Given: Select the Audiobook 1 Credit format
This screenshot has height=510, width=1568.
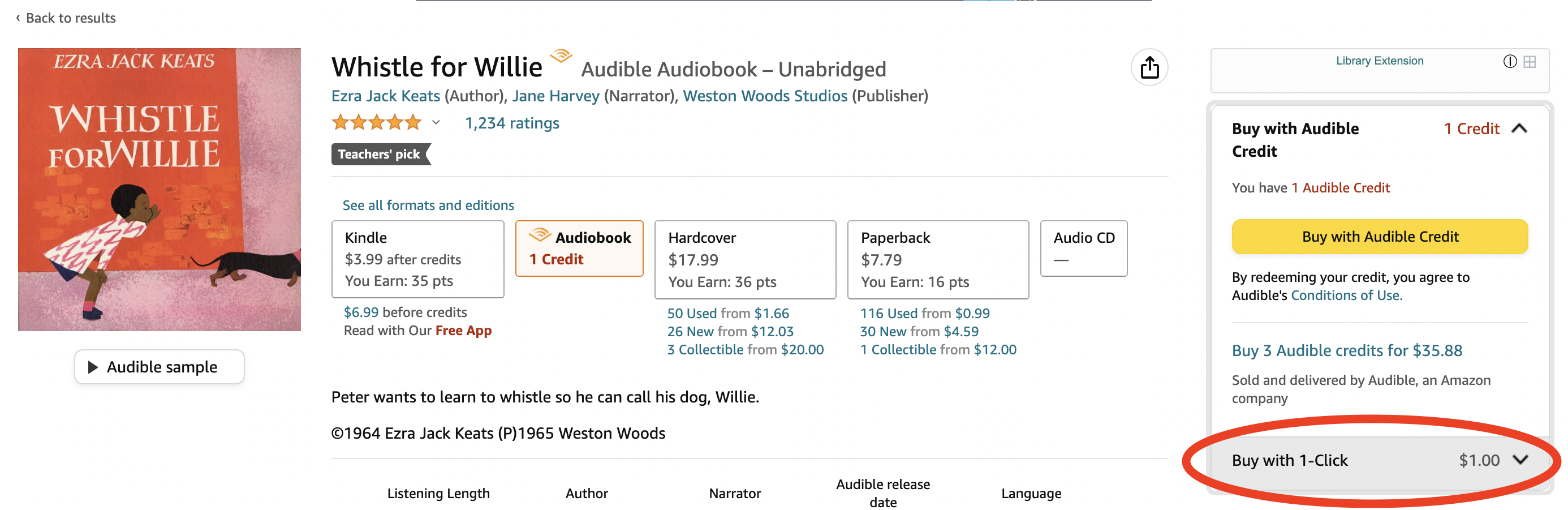Looking at the screenshot, I should (579, 248).
